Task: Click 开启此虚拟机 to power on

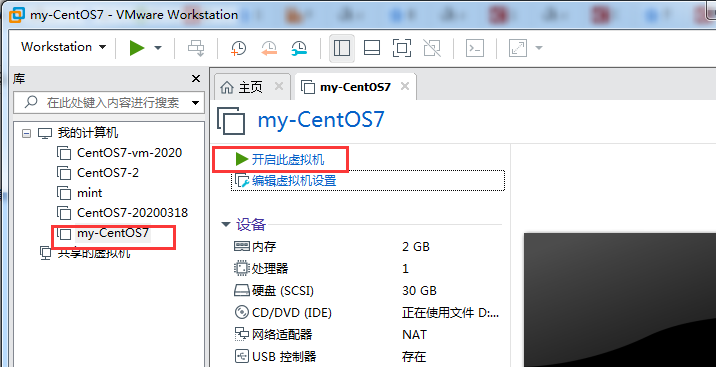Action: pos(288,159)
